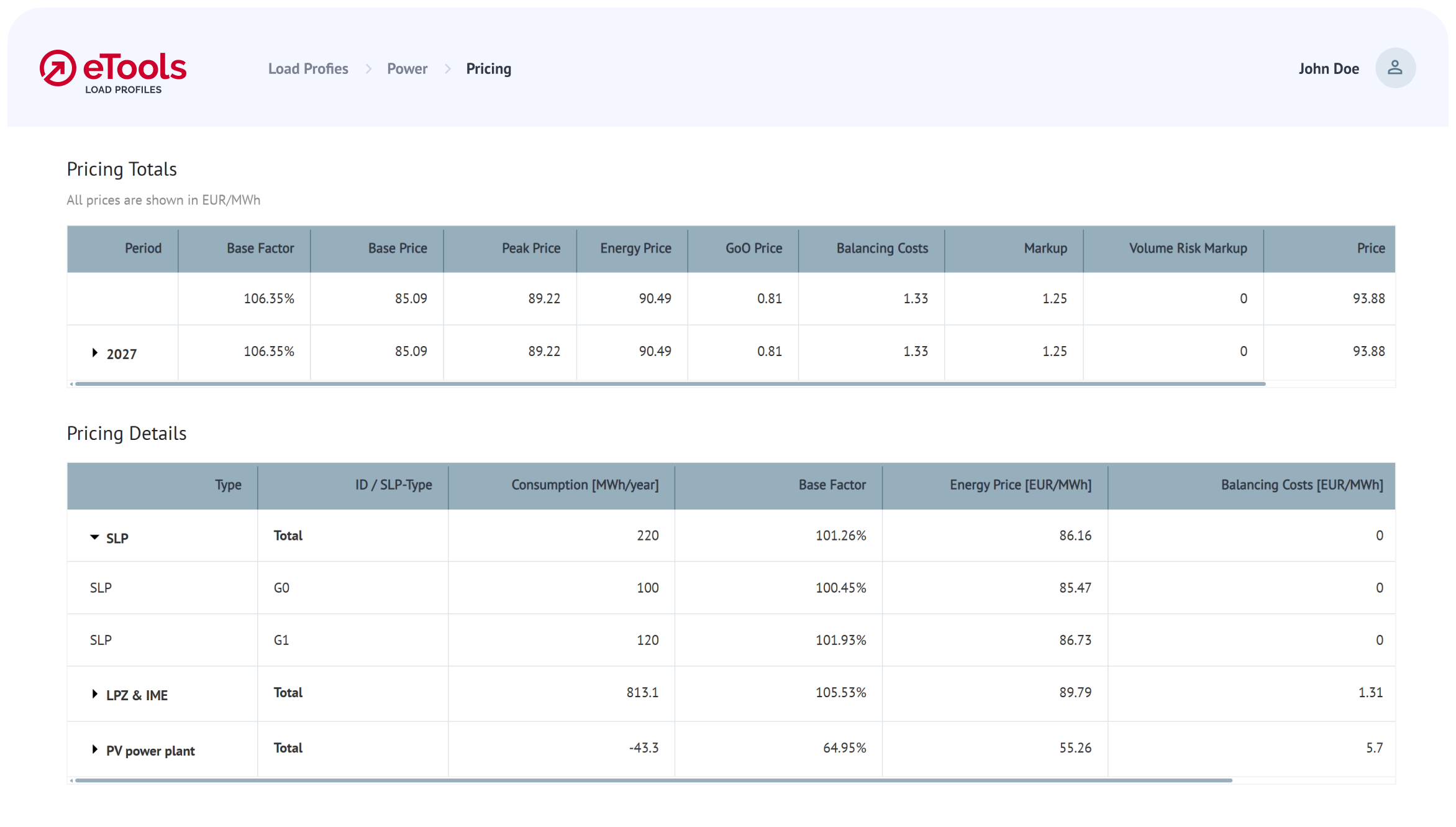Expand the LPZ & IME group

(x=95, y=694)
